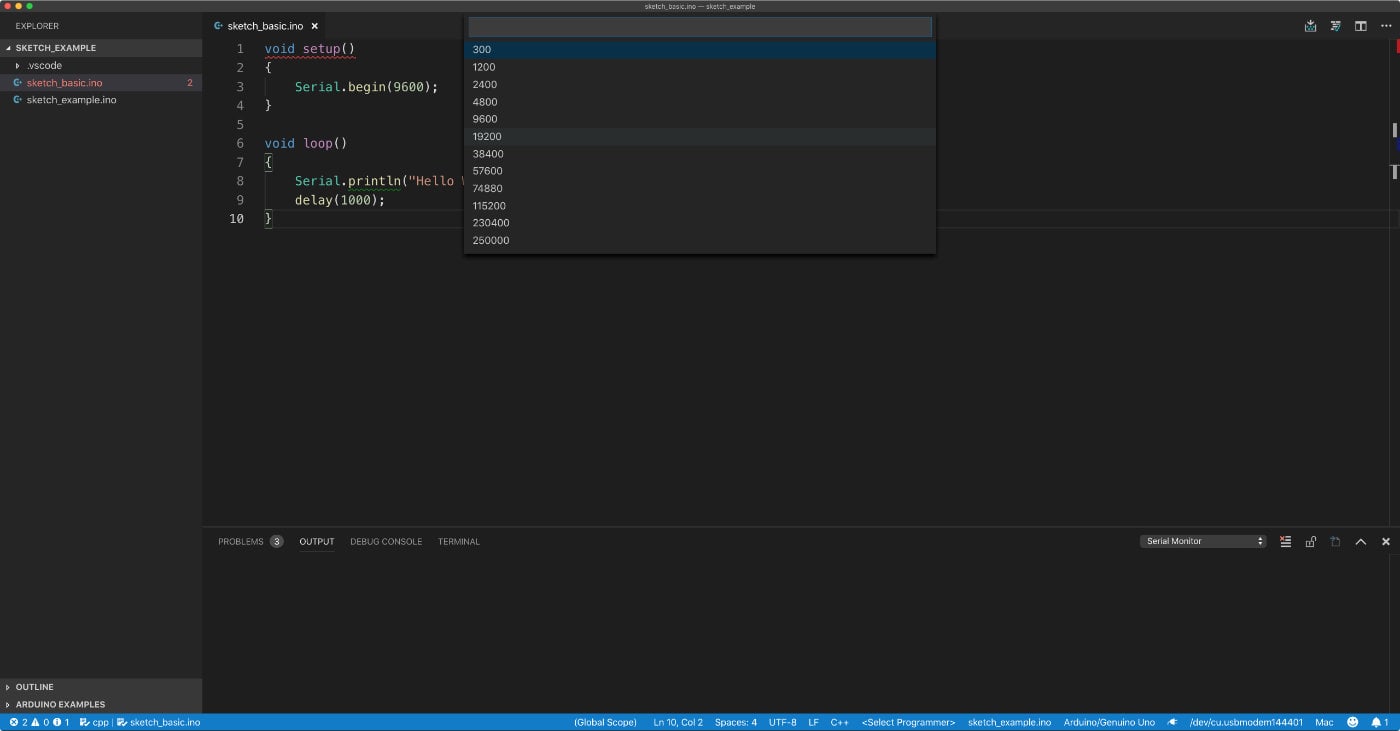Select baud rate 230400
1400x731 pixels.
(700, 223)
